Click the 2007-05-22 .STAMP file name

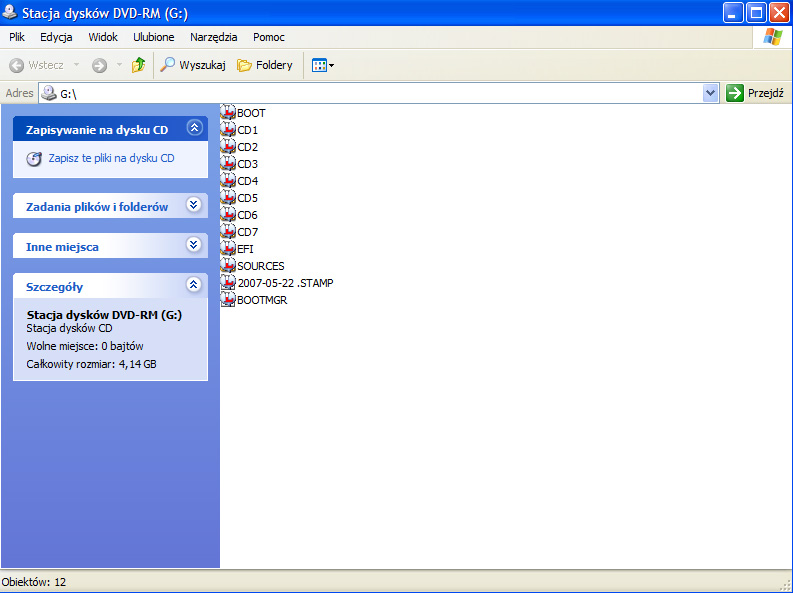tap(286, 283)
